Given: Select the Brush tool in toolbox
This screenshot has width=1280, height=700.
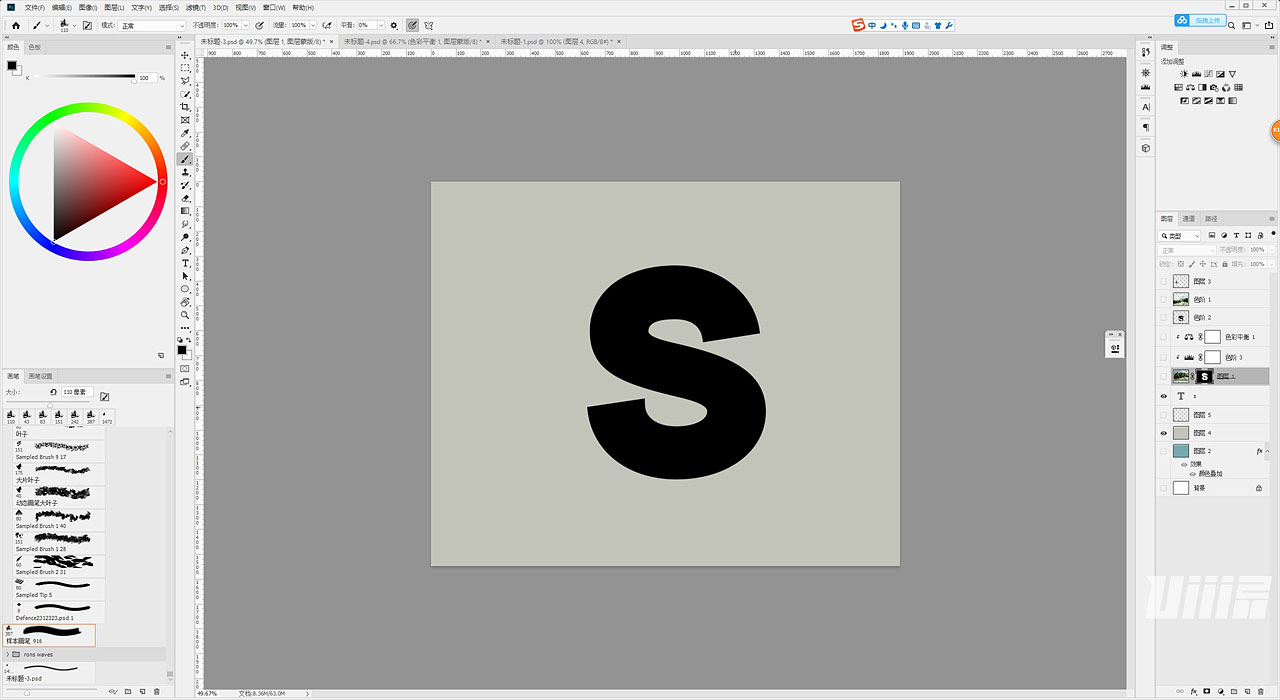Looking at the screenshot, I should point(185,159).
